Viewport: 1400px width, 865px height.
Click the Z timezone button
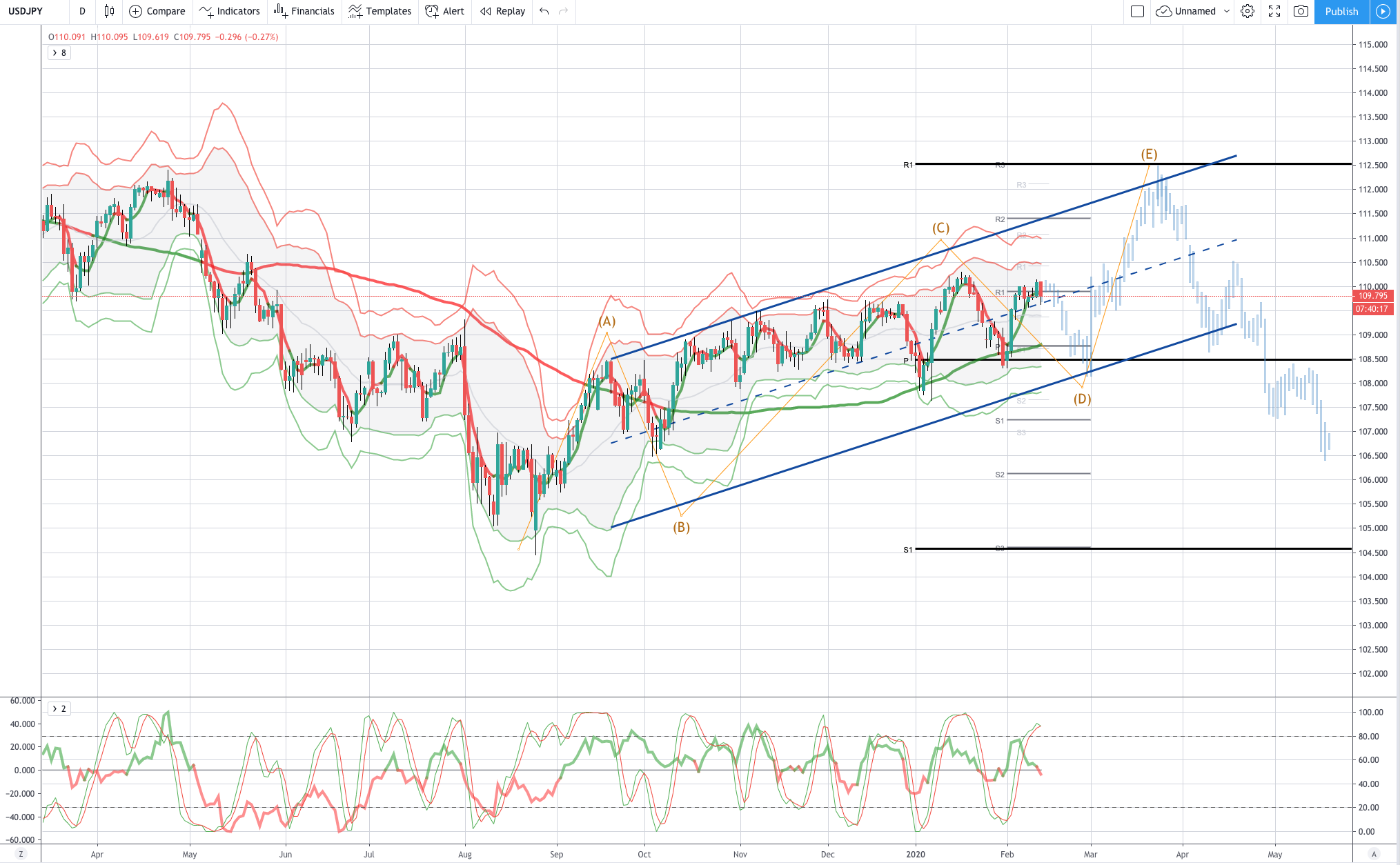pyautogui.click(x=21, y=854)
